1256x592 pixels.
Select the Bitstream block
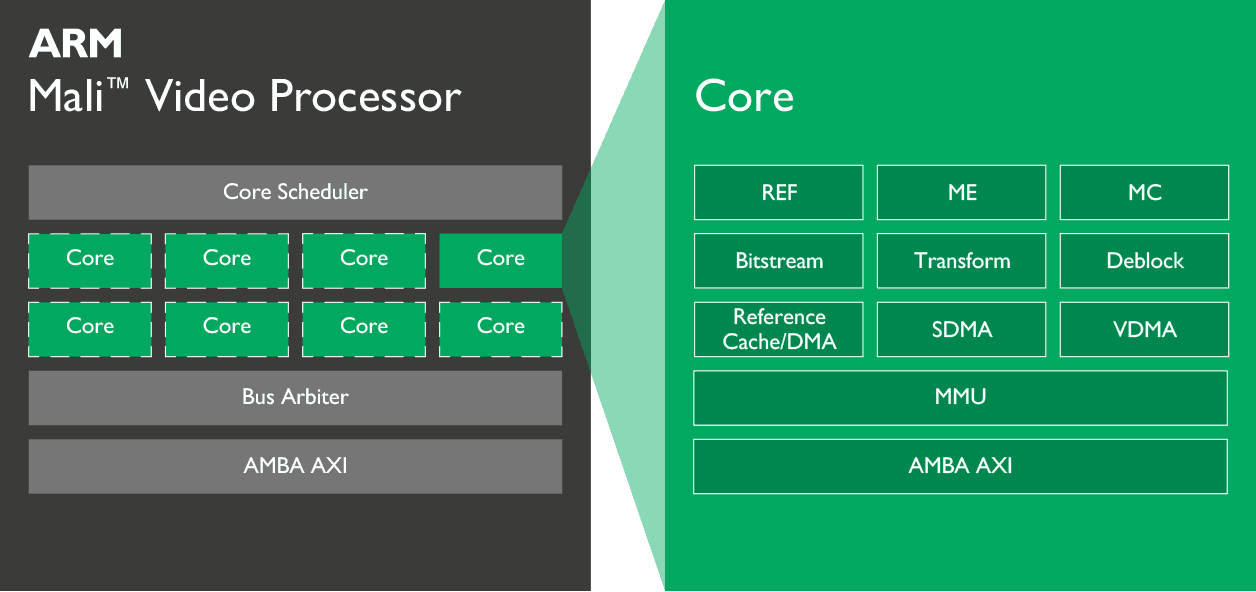pos(779,261)
